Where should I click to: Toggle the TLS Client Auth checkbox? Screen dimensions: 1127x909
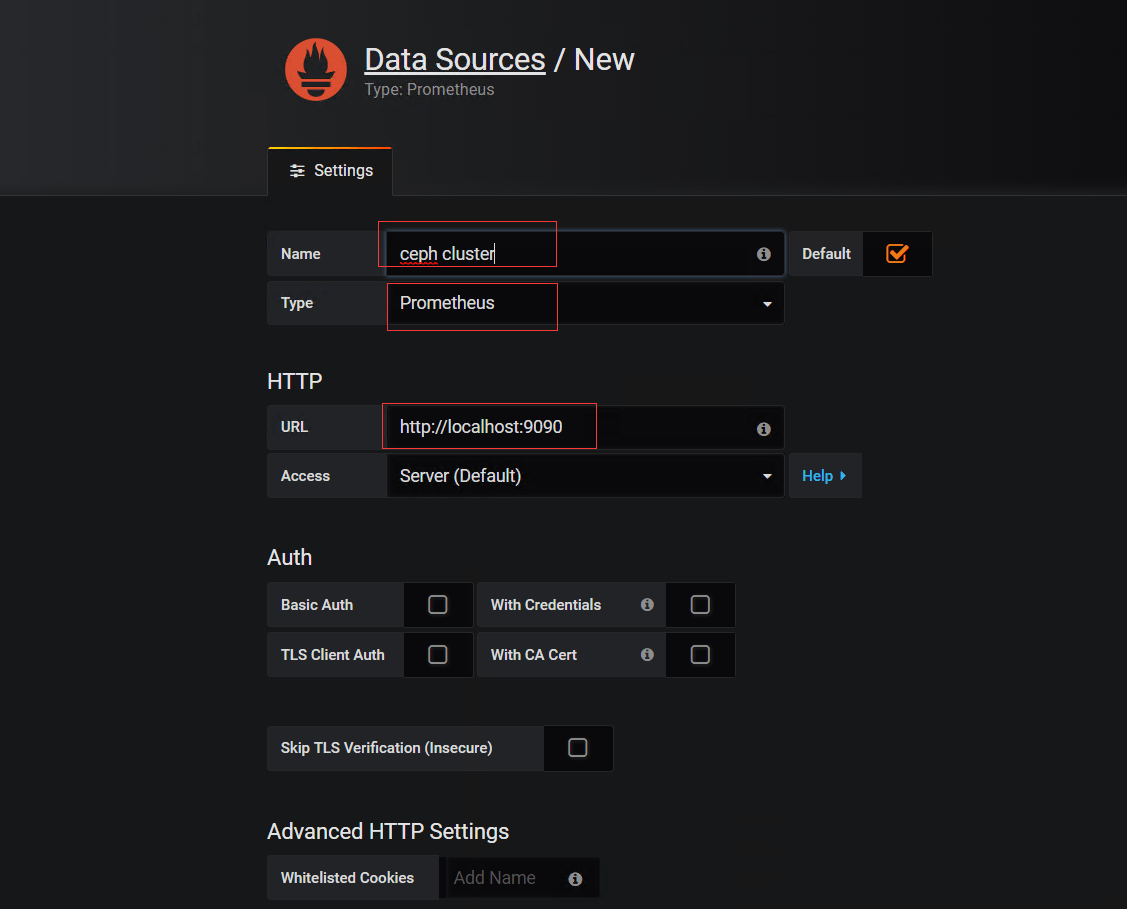point(438,654)
